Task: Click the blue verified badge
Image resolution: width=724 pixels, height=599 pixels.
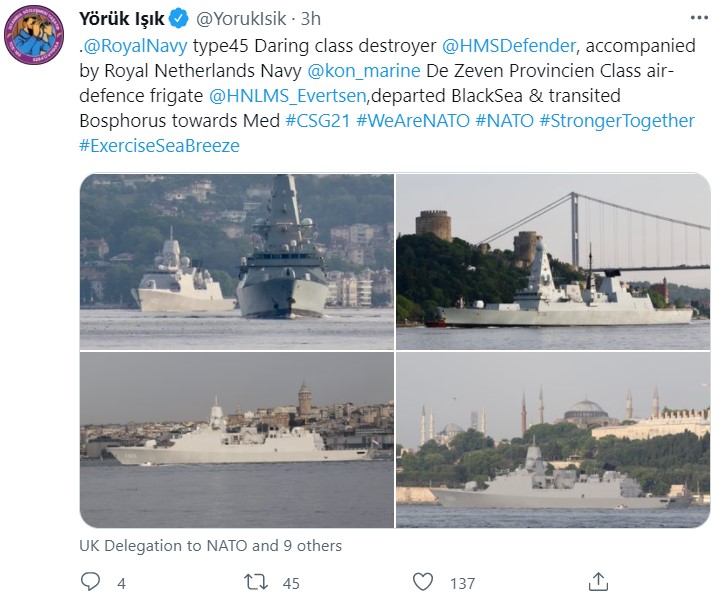Action: pos(178,19)
